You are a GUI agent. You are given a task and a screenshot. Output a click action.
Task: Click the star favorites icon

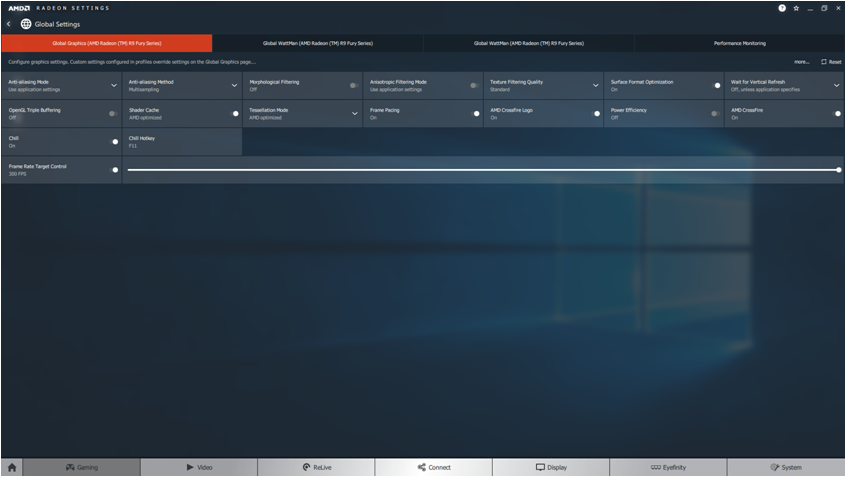click(x=796, y=8)
